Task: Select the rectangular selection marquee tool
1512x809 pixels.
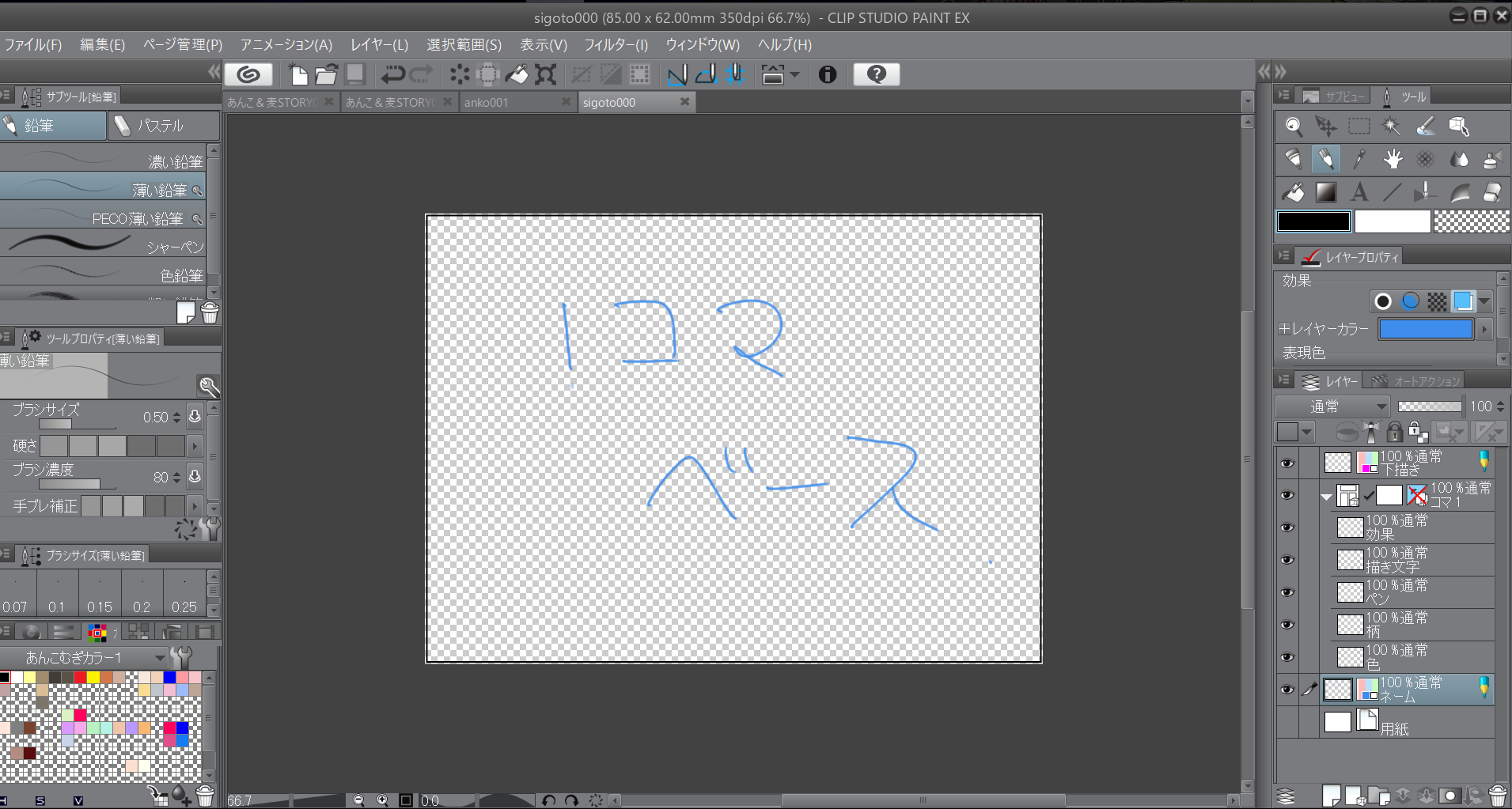Action: click(x=1359, y=127)
